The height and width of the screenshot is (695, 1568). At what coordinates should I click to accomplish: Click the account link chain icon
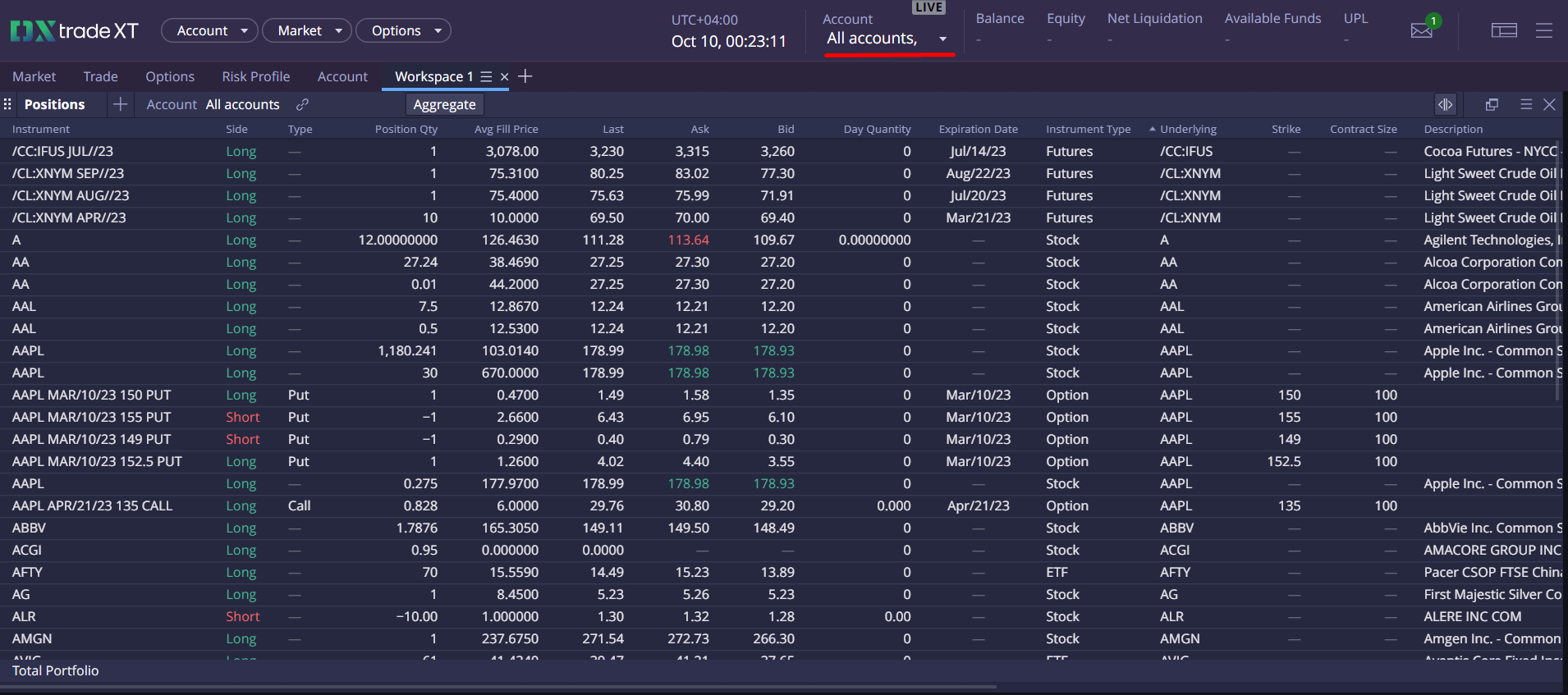(x=302, y=104)
